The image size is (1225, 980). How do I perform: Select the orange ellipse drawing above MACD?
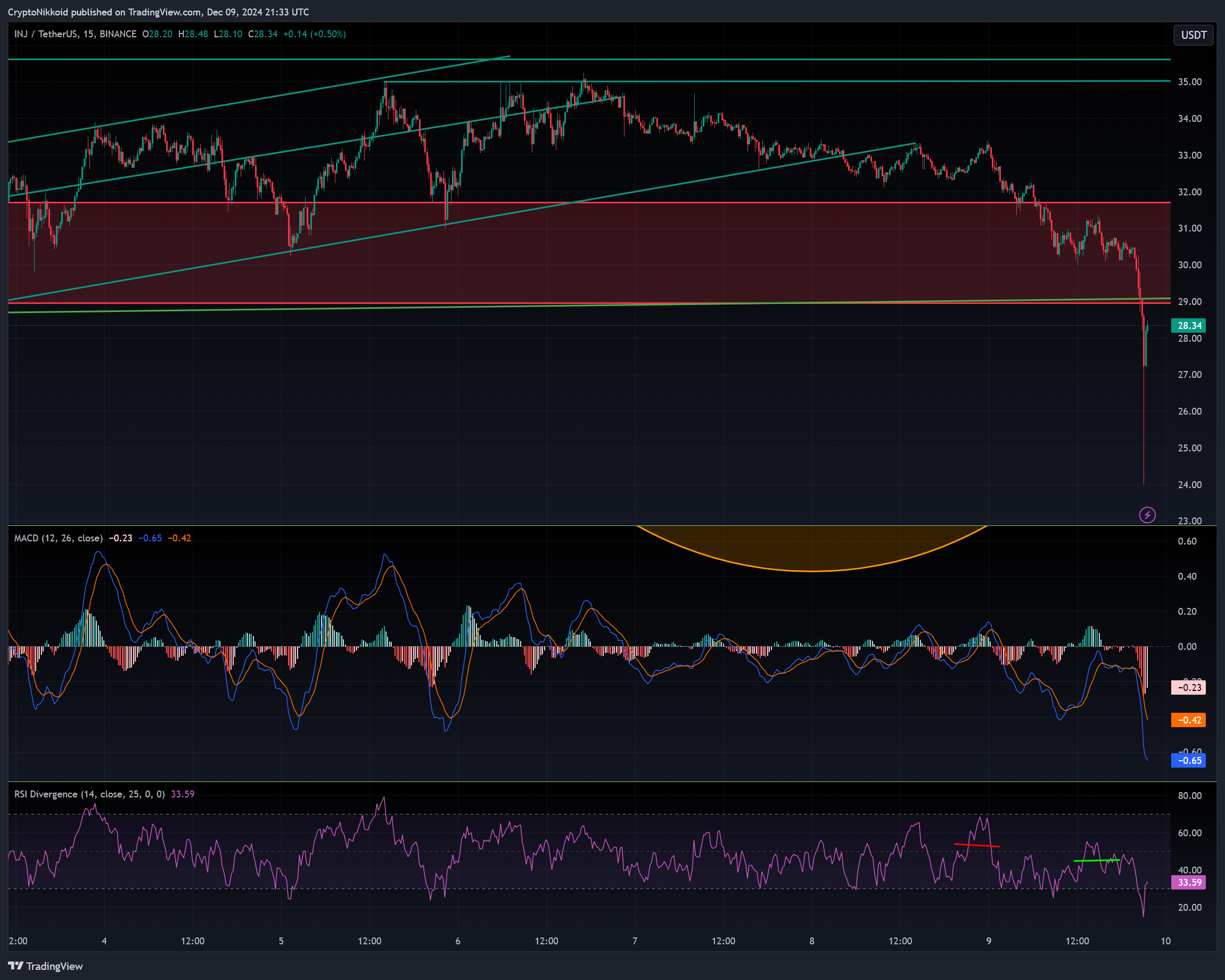tap(812, 549)
